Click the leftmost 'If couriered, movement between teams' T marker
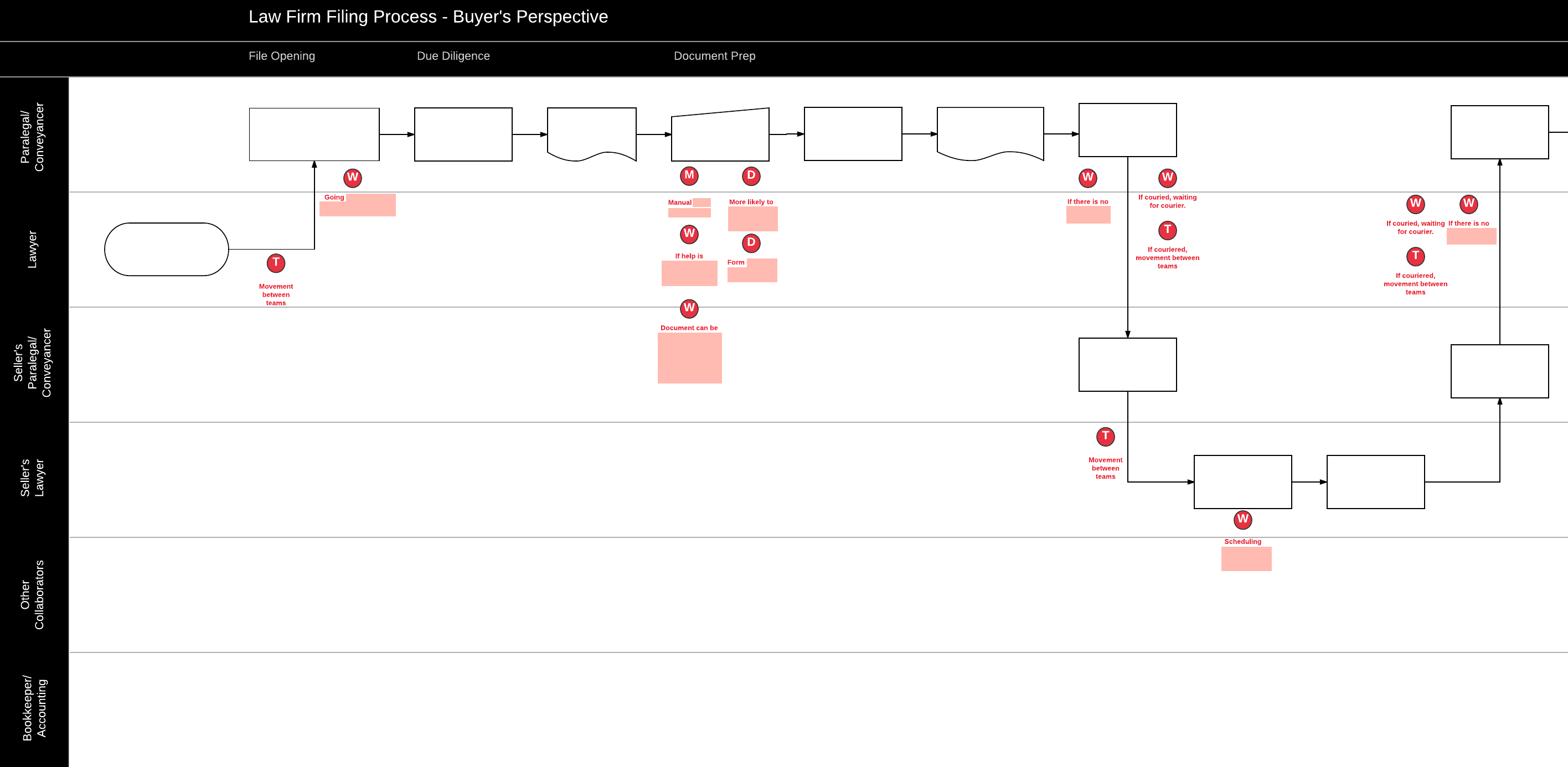The height and width of the screenshot is (767, 1568). [x=1168, y=230]
